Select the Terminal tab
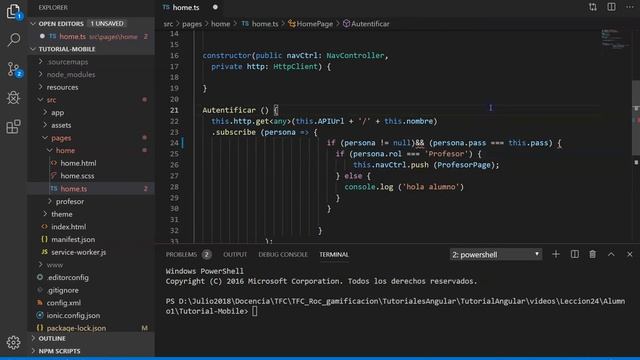The image size is (640, 360). pyautogui.click(x=334, y=254)
